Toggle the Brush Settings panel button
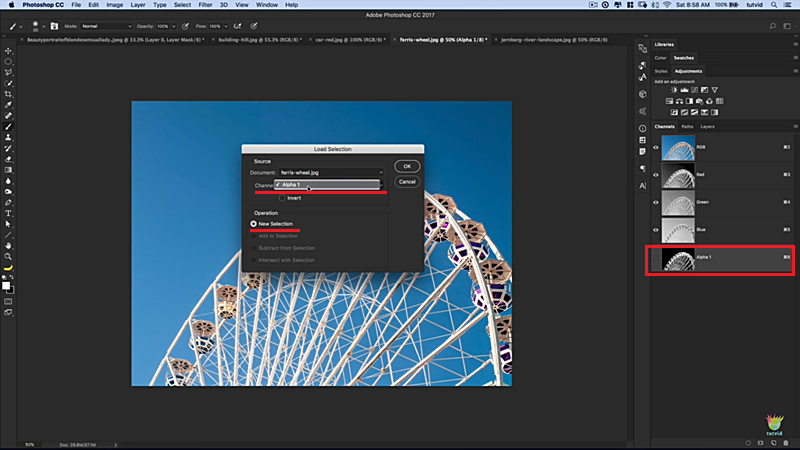The width and height of the screenshot is (800, 450). [54, 26]
